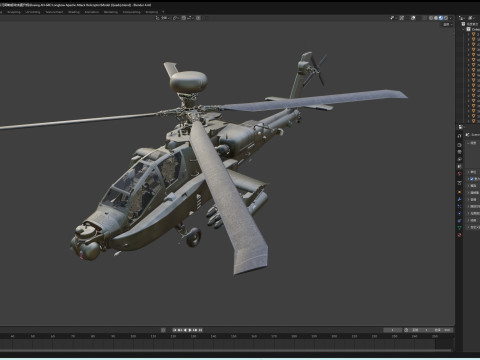
Task: Open the View Layer properties tab
Action: (x=459, y=159)
